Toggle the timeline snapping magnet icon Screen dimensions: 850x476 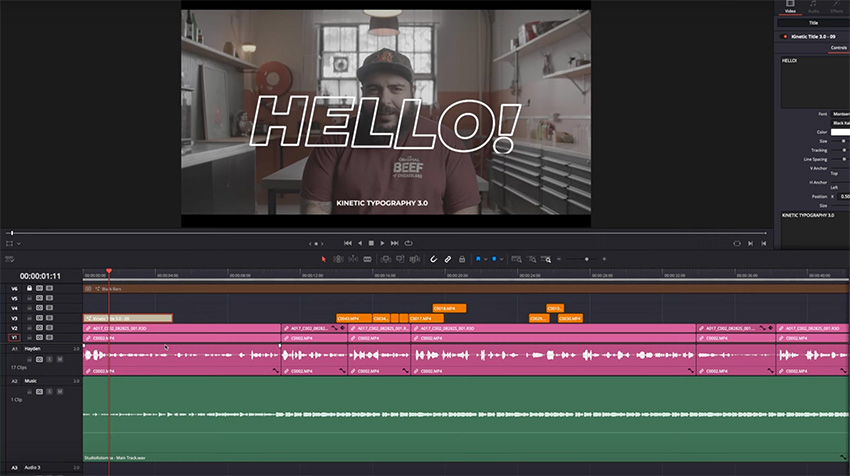tap(433, 259)
